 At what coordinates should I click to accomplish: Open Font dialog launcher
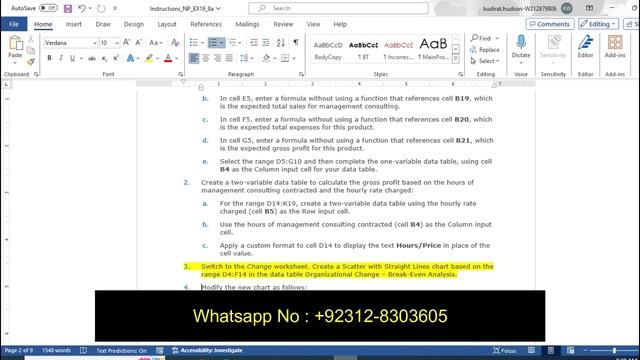coord(180,74)
